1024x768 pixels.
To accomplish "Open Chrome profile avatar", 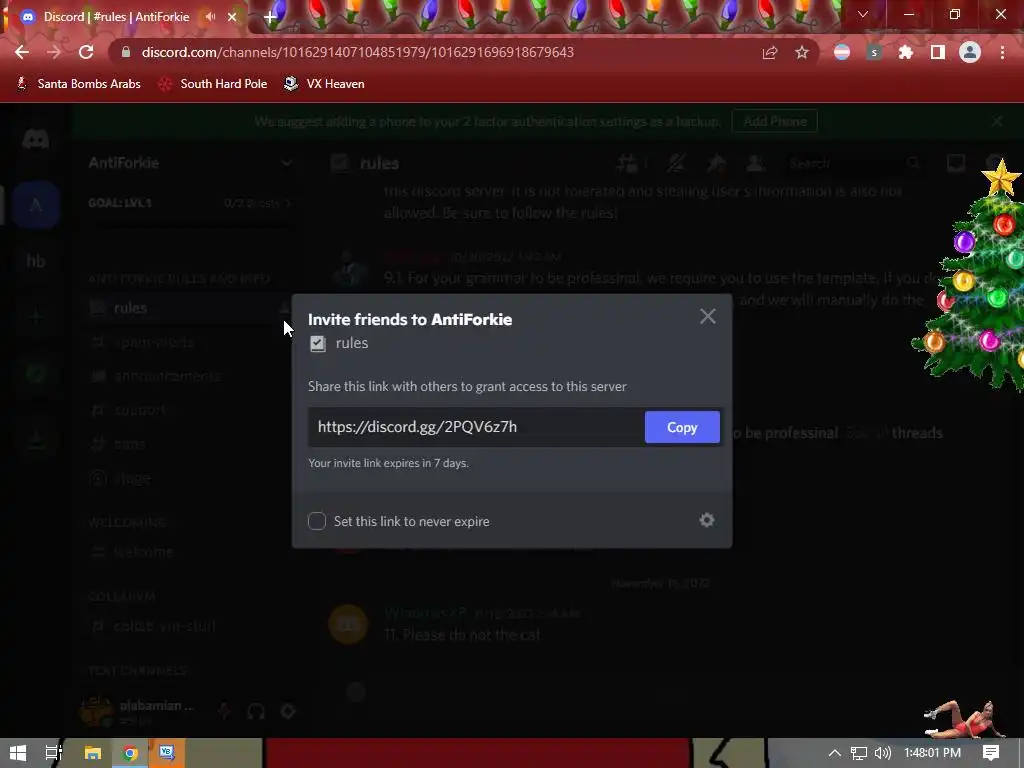I will point(970,52).
